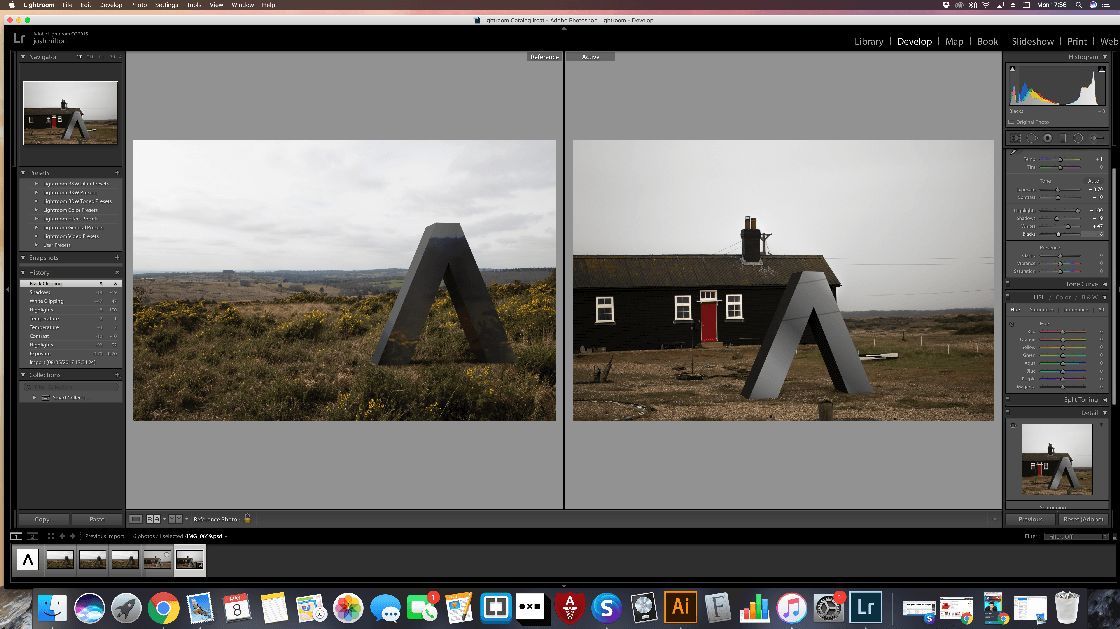Open Grid view from filmstrip bar

coord(51,536)
